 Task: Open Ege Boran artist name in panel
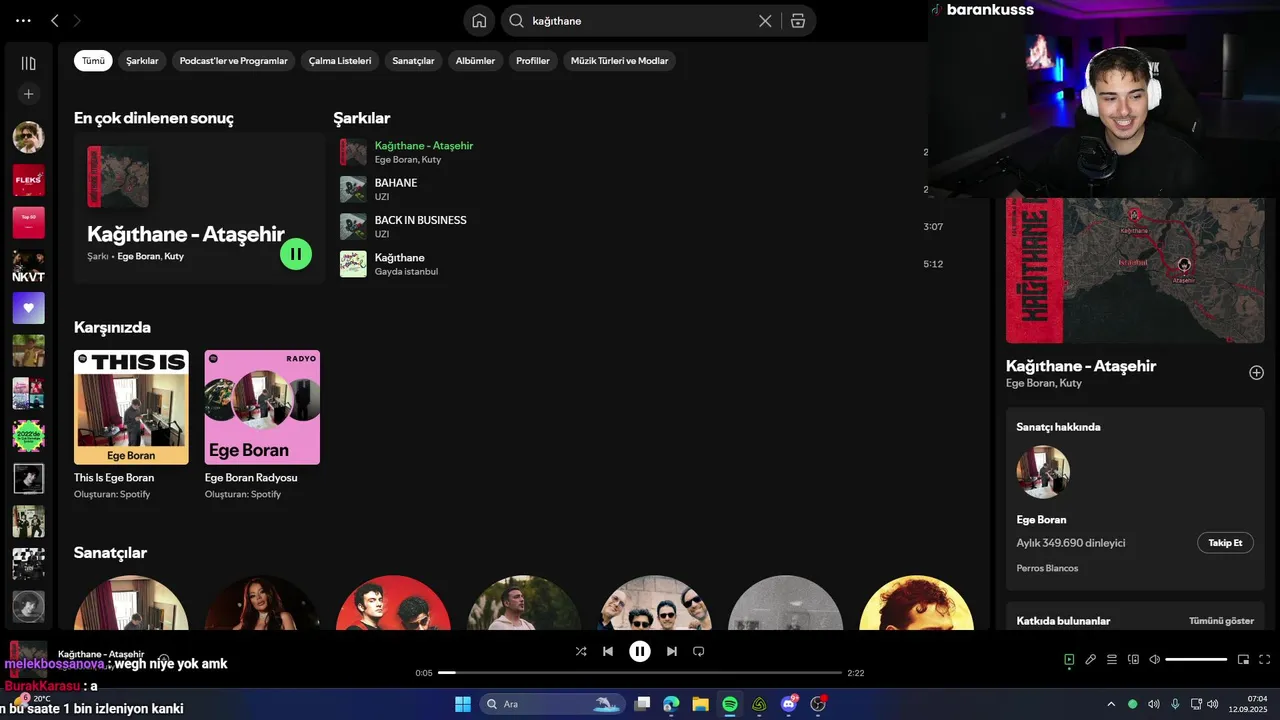[1041, 520]
